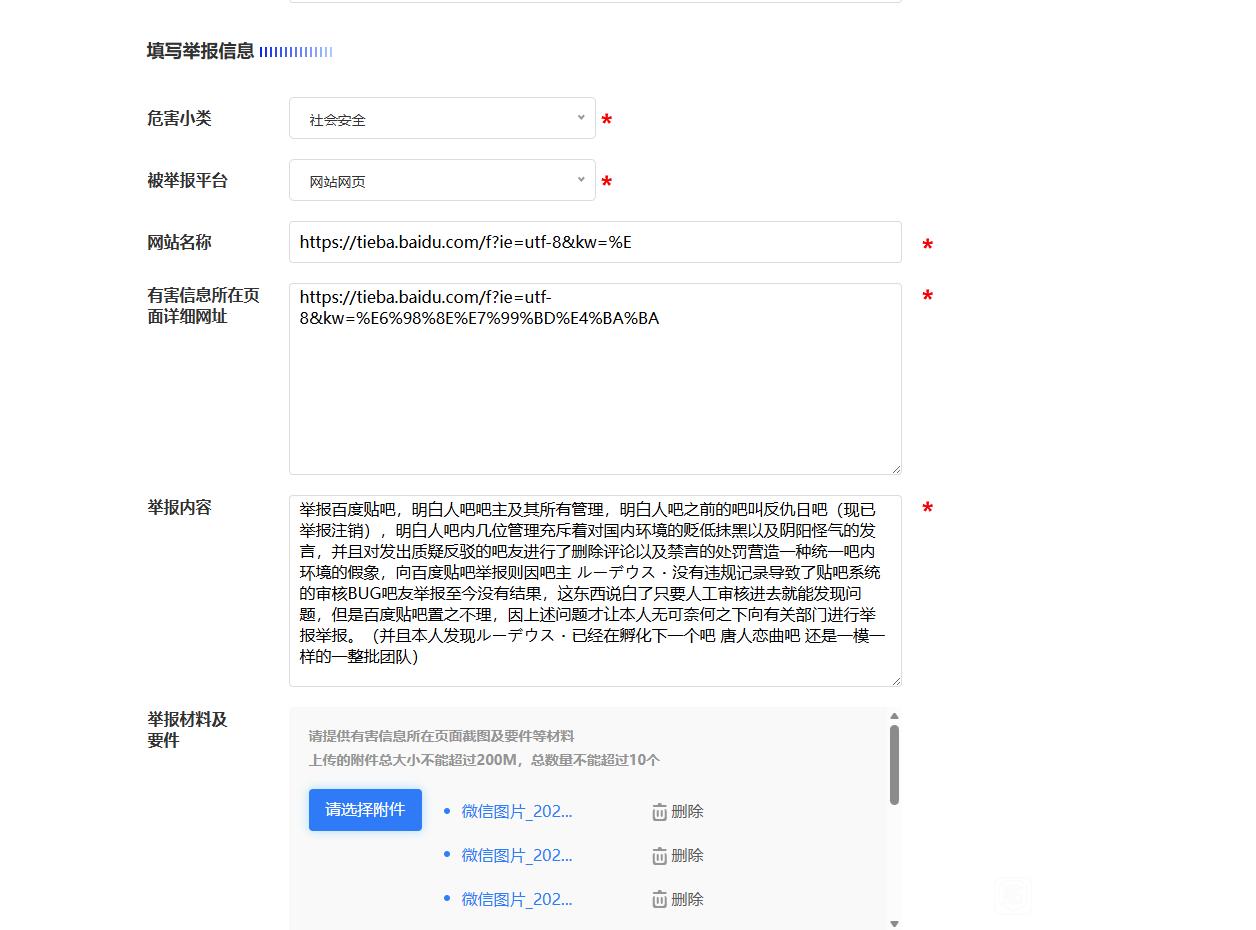The height and width of the screenshot is (930, 1256).
Task: Expand the 危害小类 dropdown showing 社会安全
Action: click(x=442, y=119)
